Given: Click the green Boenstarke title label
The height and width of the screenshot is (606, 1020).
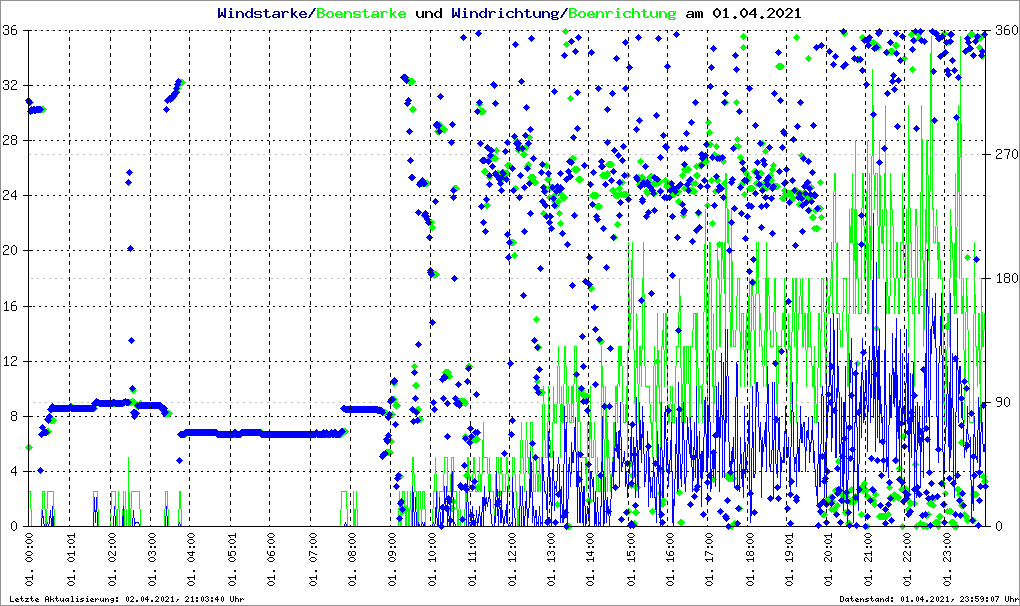Looking at the screenshot, I should (x=361, y=14).
